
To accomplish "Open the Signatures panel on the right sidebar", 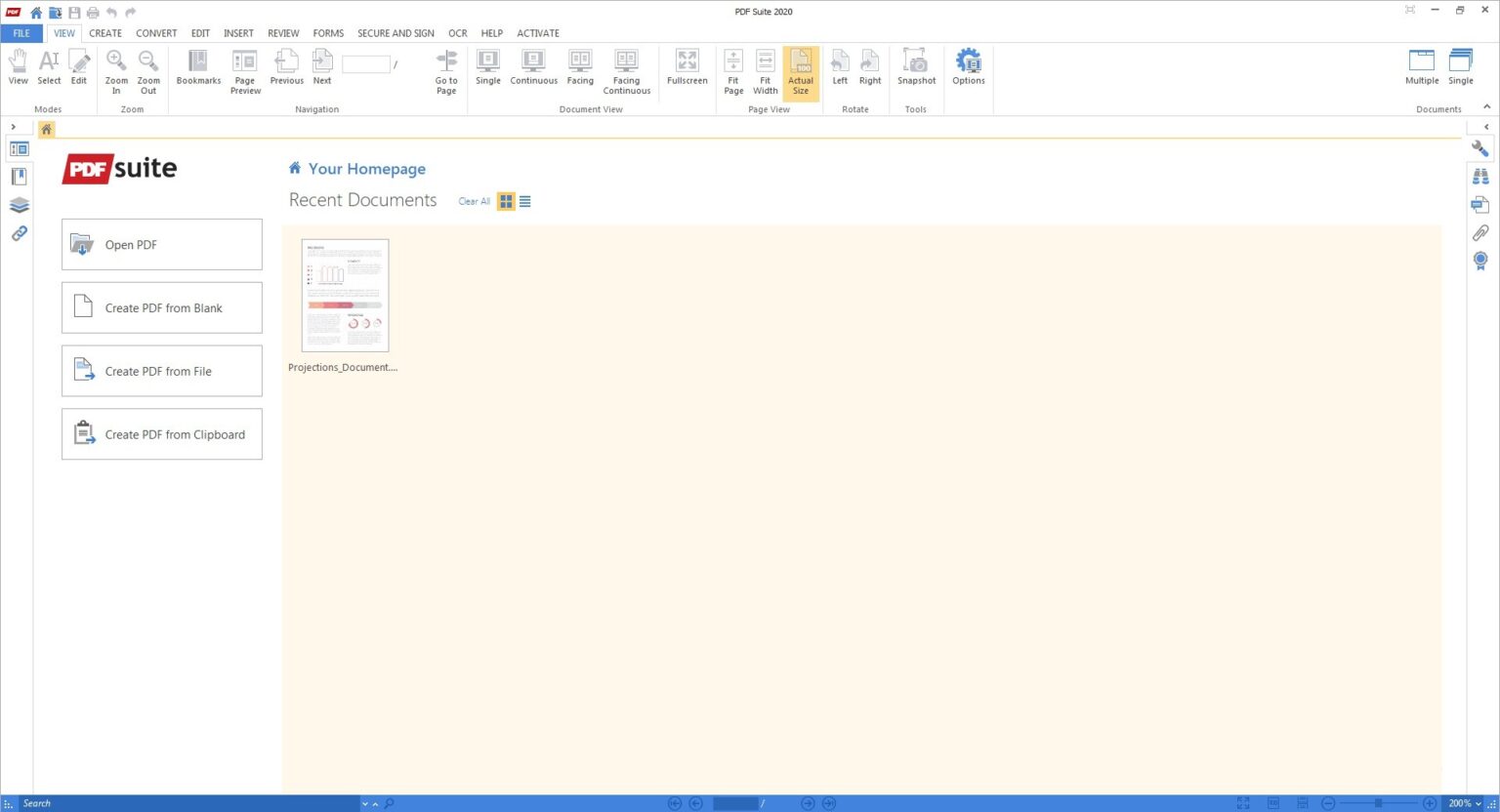I will click(x=1480, y=262).
